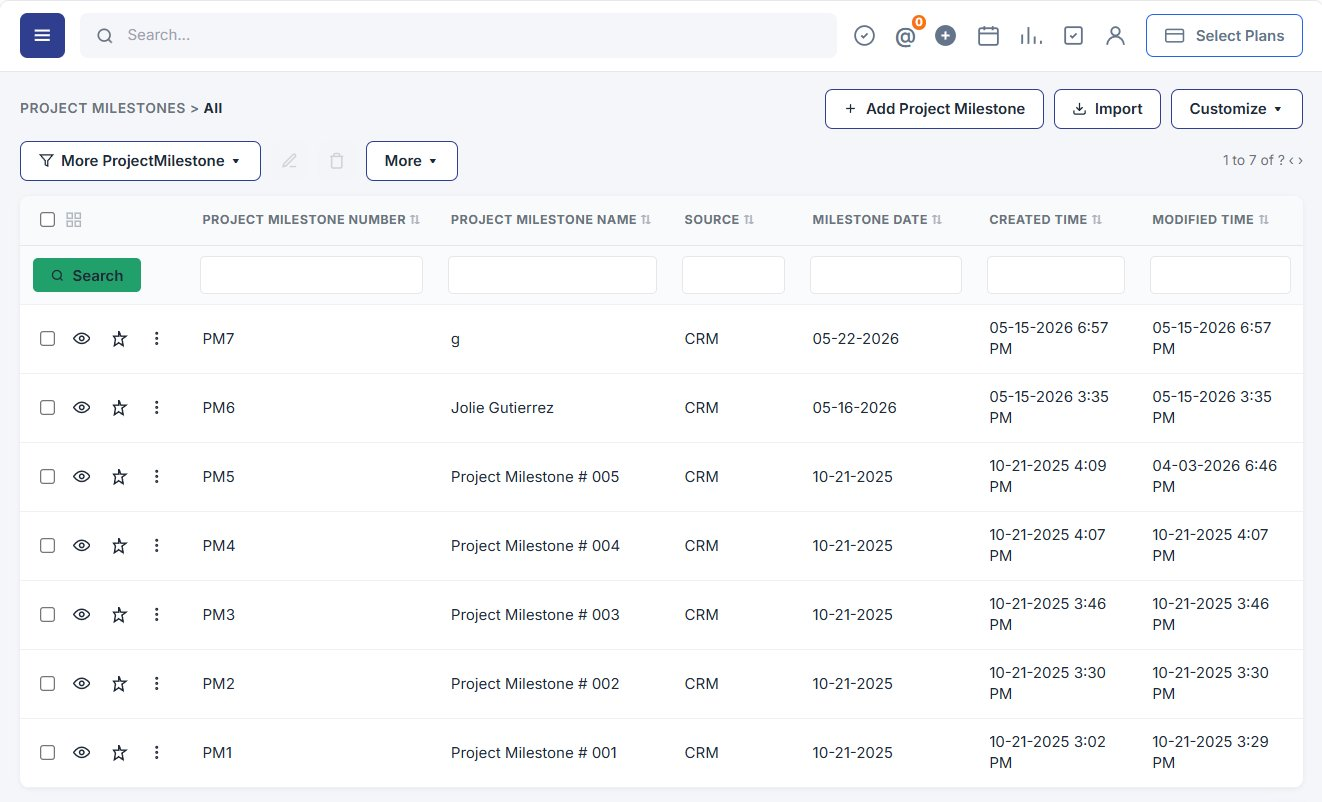Sort by Project Milestone Number column

click(415, 220)
